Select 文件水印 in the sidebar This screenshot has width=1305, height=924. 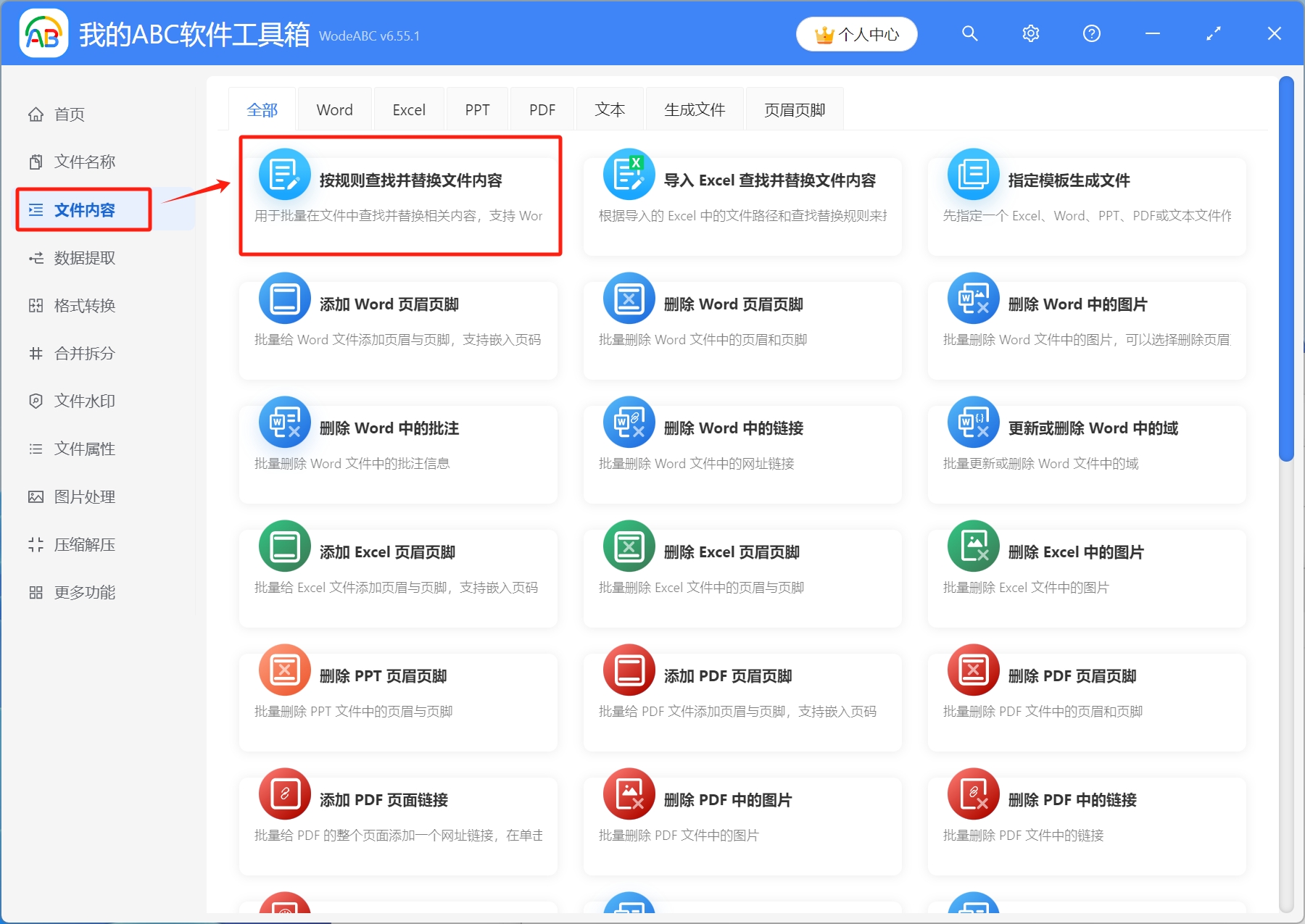(83, 401)
